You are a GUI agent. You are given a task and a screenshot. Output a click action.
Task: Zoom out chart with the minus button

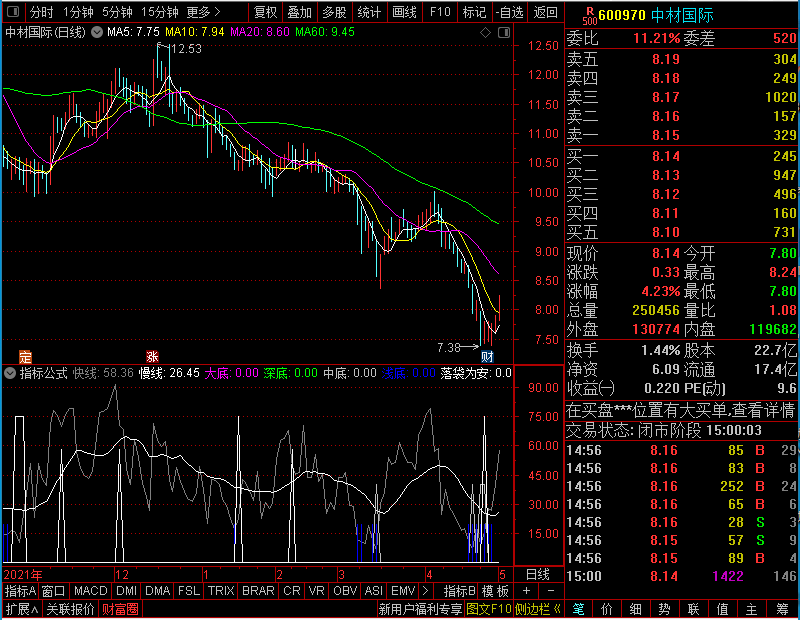click(x=551, y=591)
